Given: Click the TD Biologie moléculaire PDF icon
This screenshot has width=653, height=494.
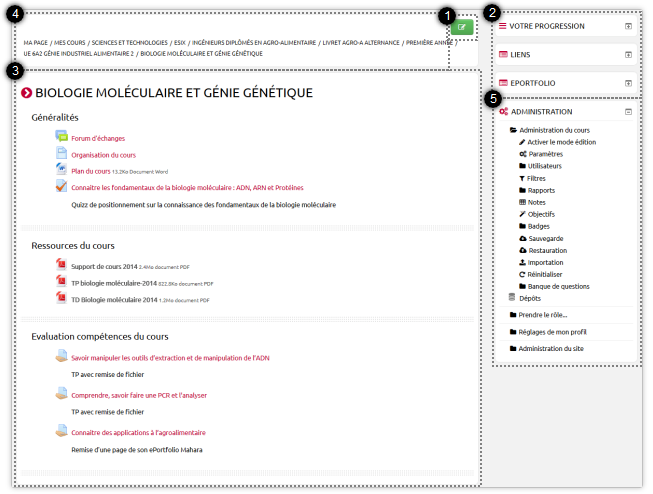Looking at the screenshot, I should [x=62, y=298].
